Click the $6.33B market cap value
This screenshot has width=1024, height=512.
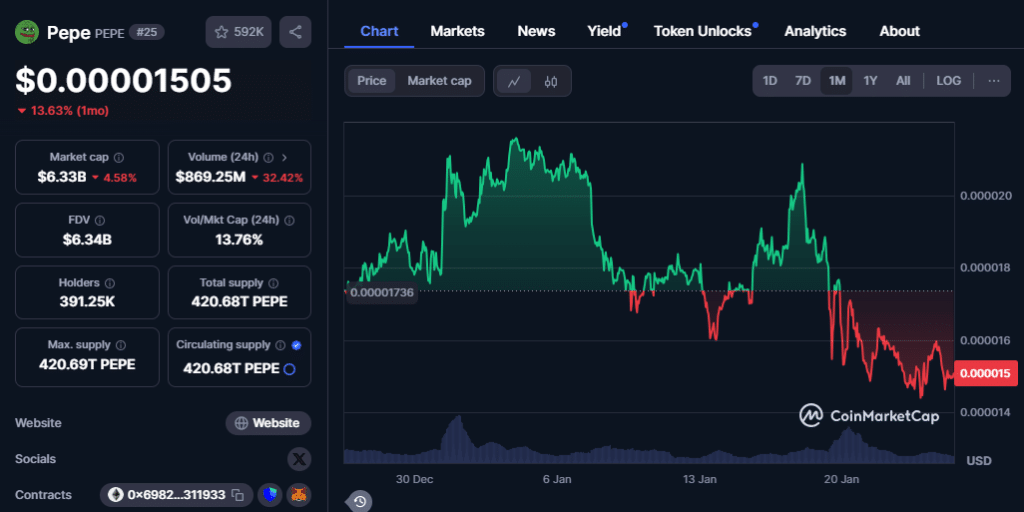tap(62, 177)
